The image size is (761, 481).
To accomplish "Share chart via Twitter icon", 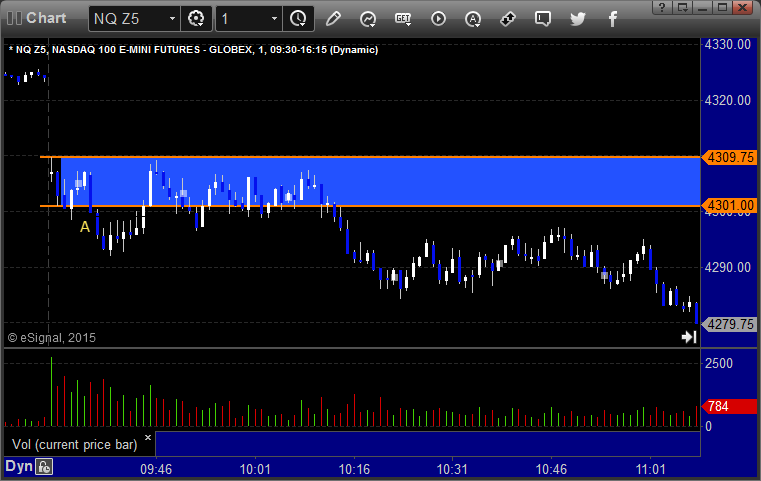I will point(578,19).
